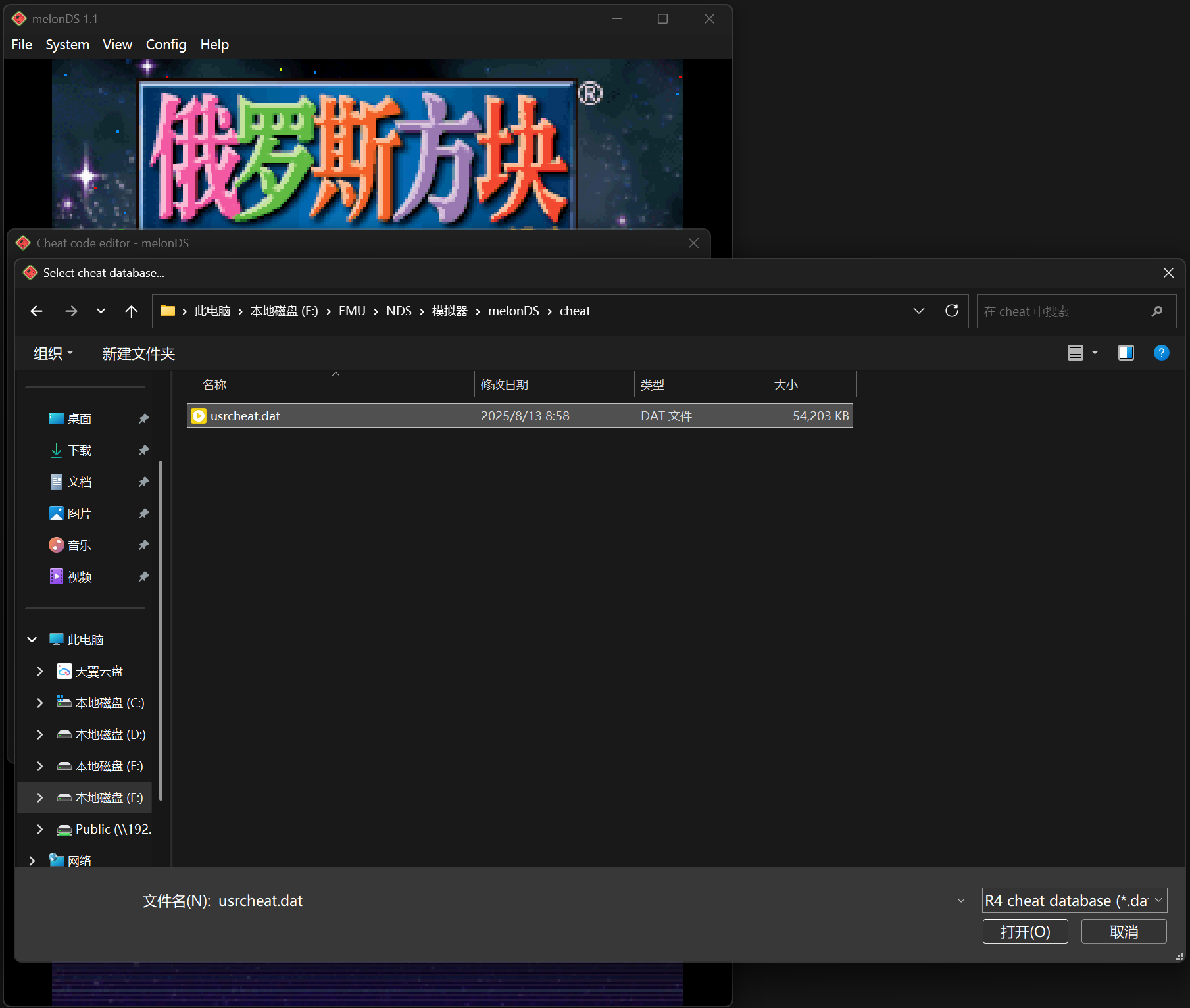Change the file view layout
1190x1008 pixels.
pos(1077,353)
